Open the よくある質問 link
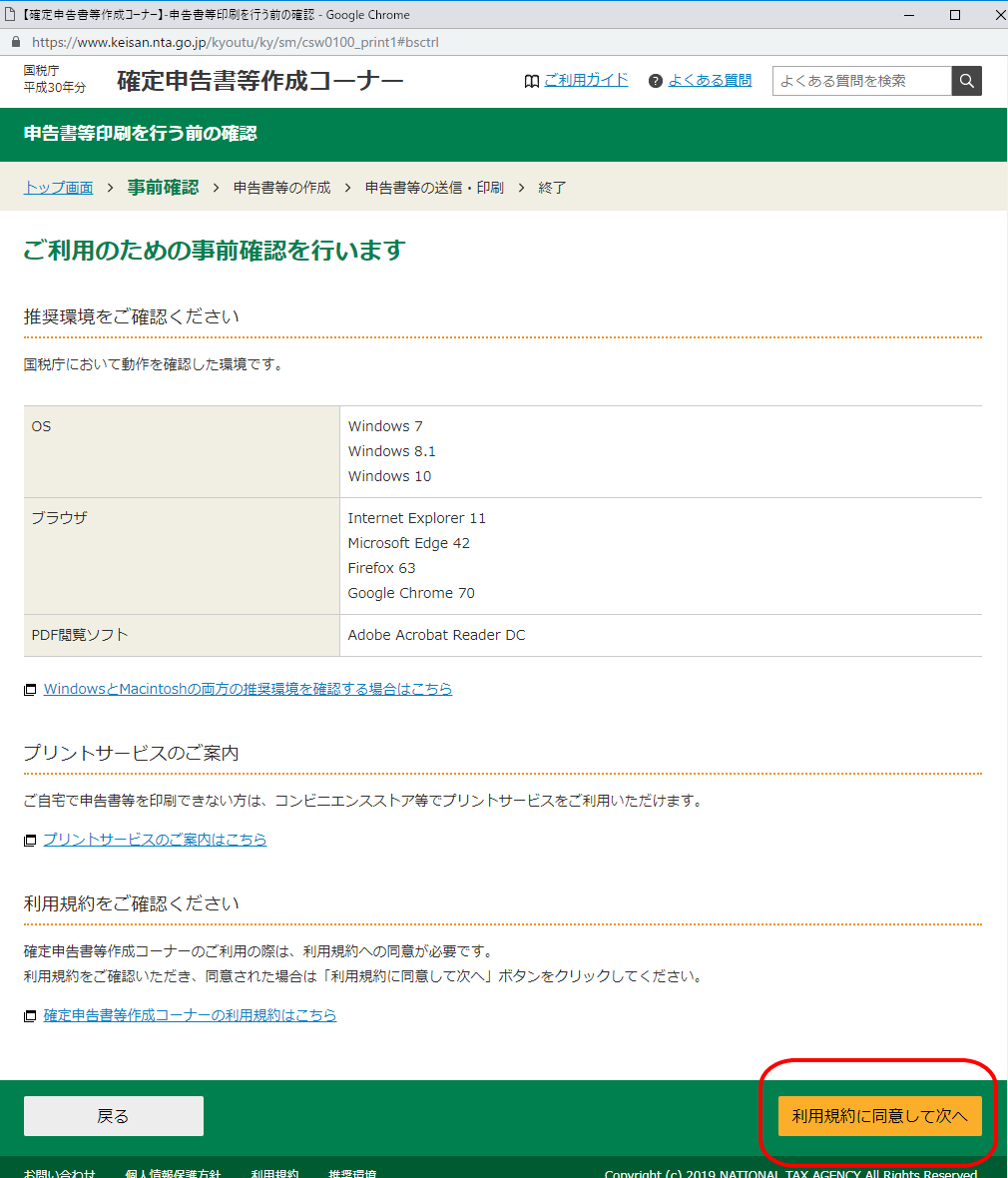 [x=710, y=80]
